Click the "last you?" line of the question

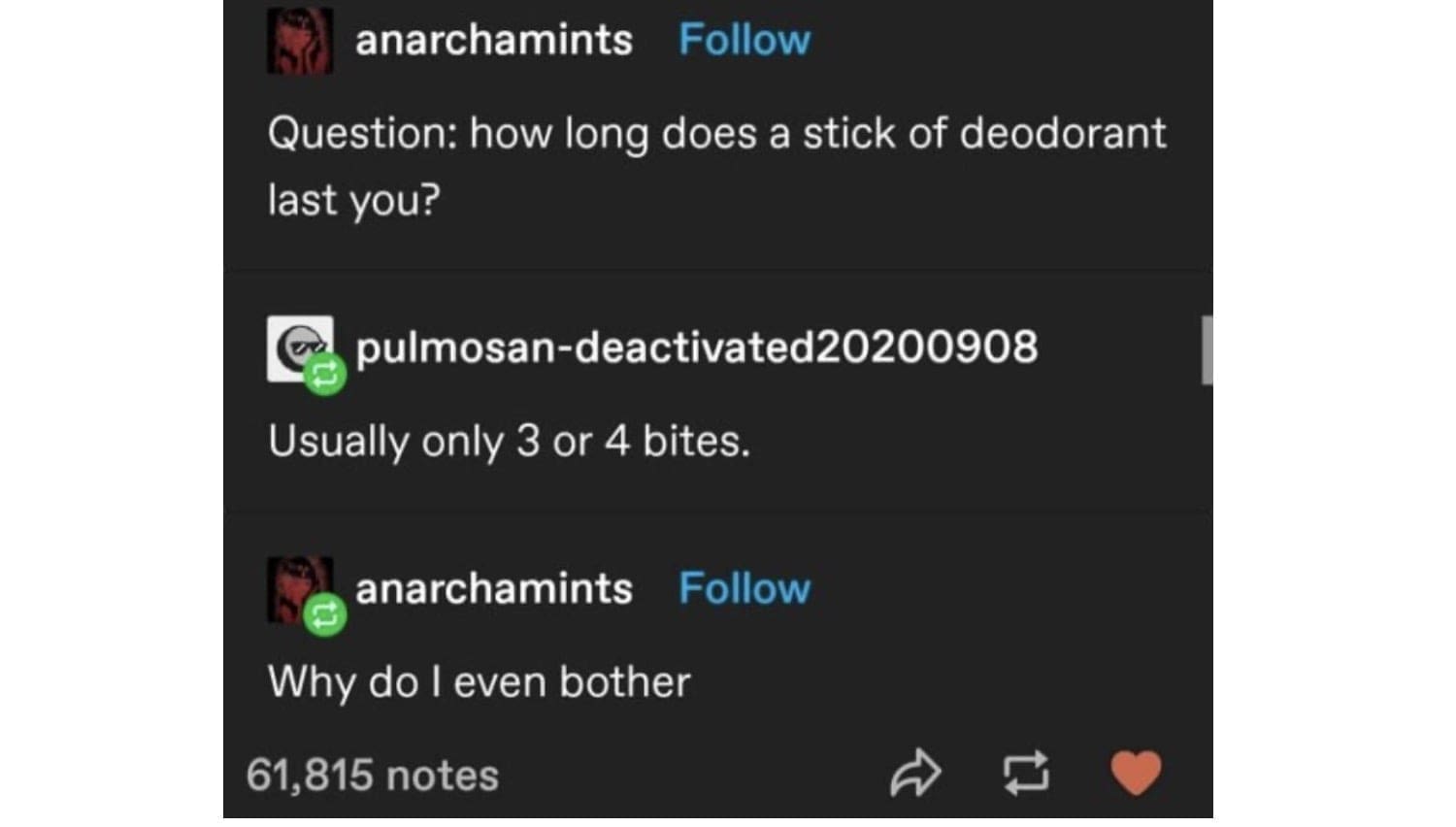[x=354, y=200]
